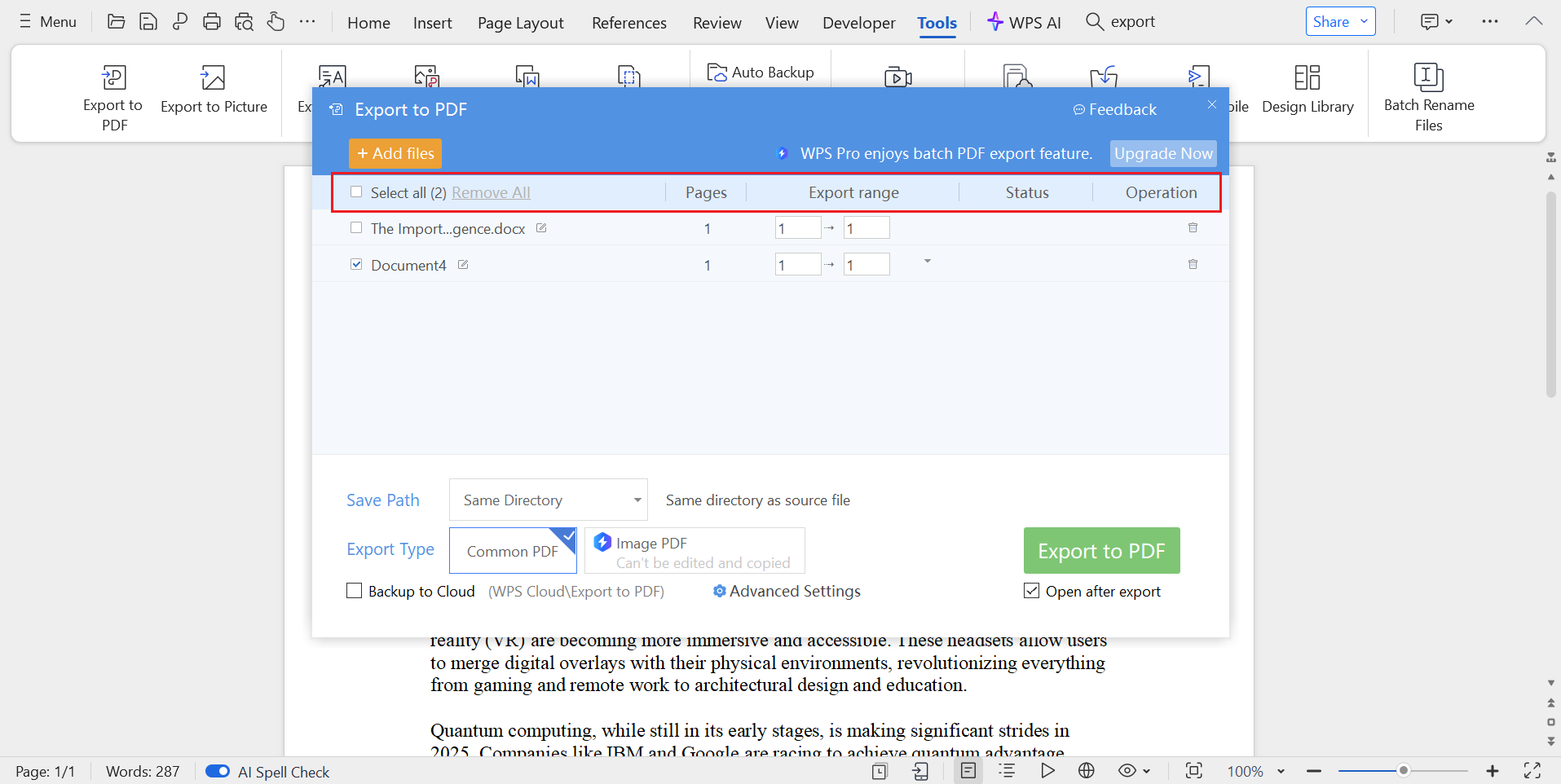
Task: Click the play reading mode icon in status bar
Action: click(1047, 770)
